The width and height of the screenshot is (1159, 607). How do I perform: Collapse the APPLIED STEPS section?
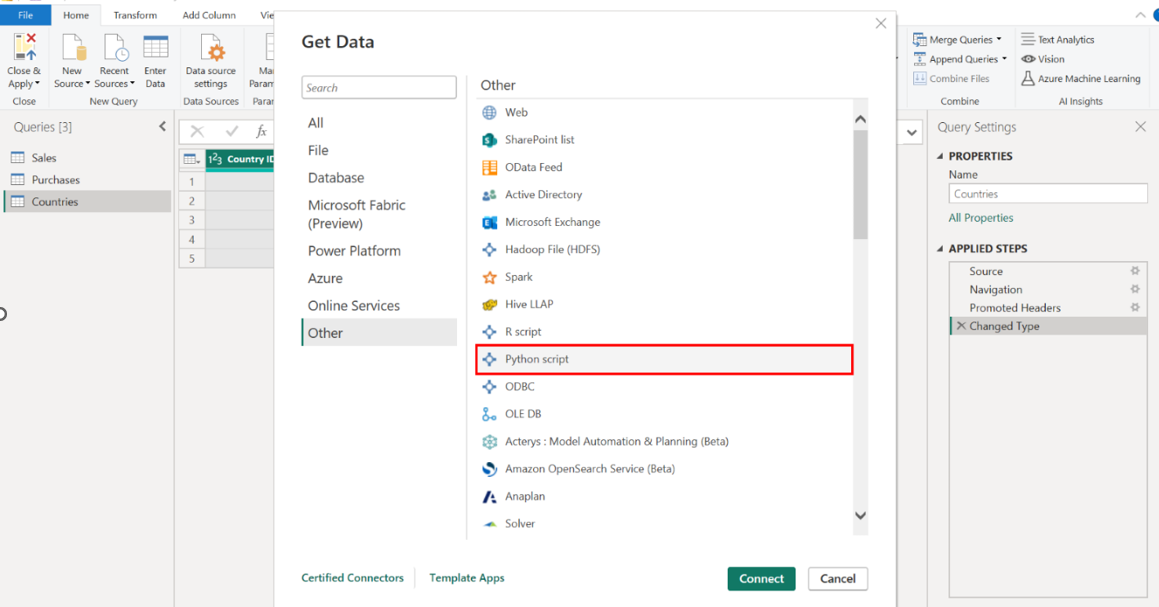pos(940,249)
